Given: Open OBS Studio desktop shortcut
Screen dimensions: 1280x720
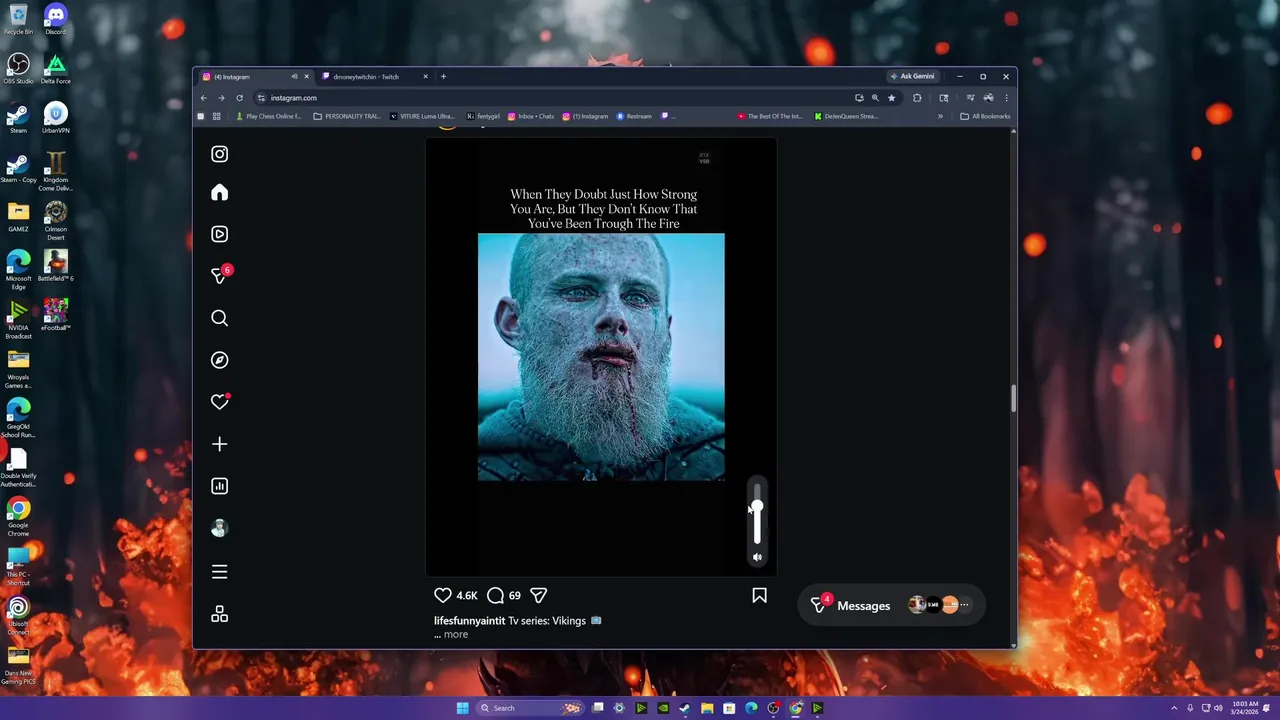Looking at the screenshot, I should coord(18,69).
